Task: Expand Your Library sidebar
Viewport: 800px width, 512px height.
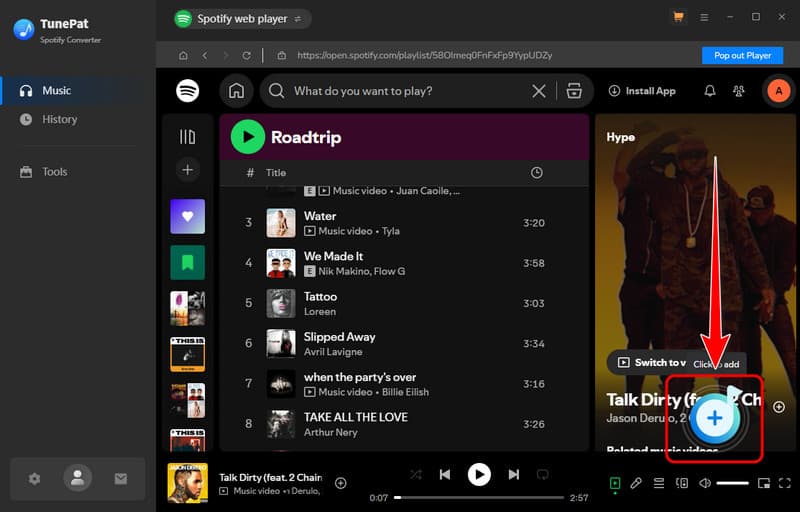Action: pyautogui.click(x=187, y=137)
